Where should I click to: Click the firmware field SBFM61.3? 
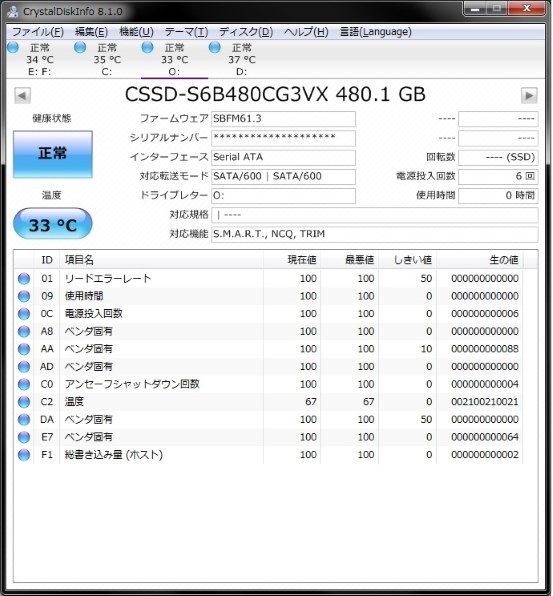point(283,119)
